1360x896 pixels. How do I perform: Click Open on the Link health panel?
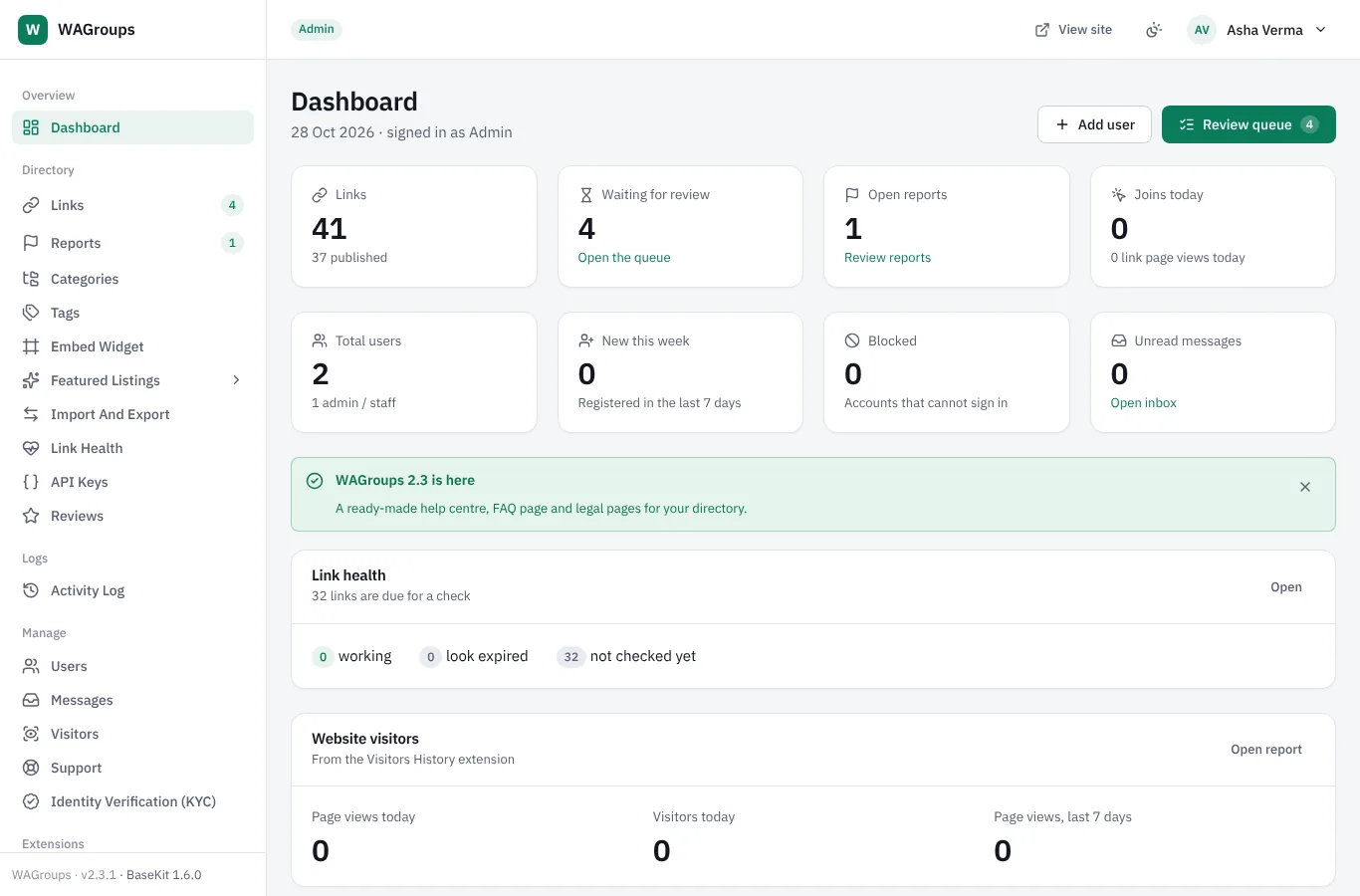(x=1286, y=587)
